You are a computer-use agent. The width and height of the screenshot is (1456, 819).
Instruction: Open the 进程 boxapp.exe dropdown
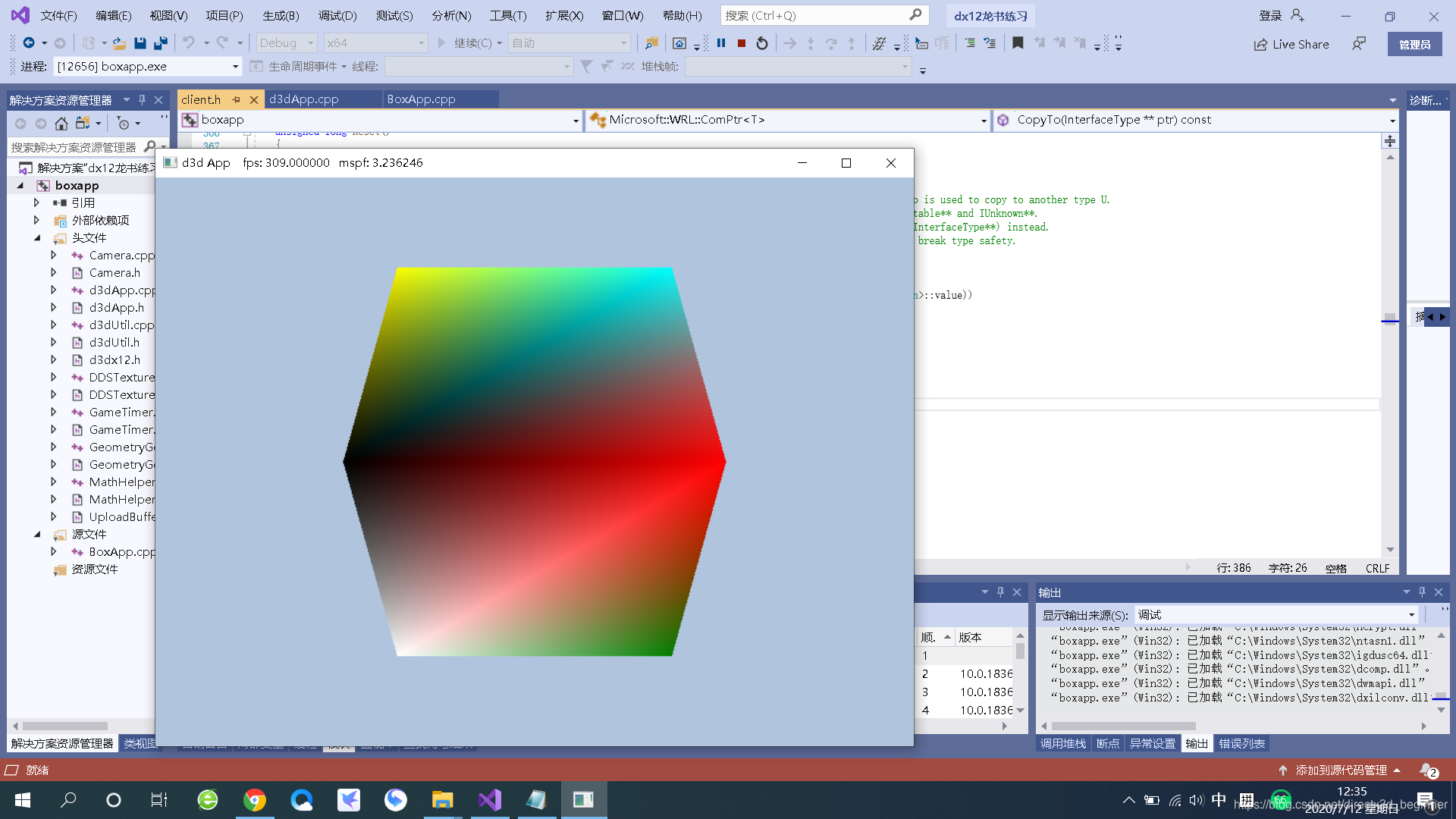tap(235, 67)
